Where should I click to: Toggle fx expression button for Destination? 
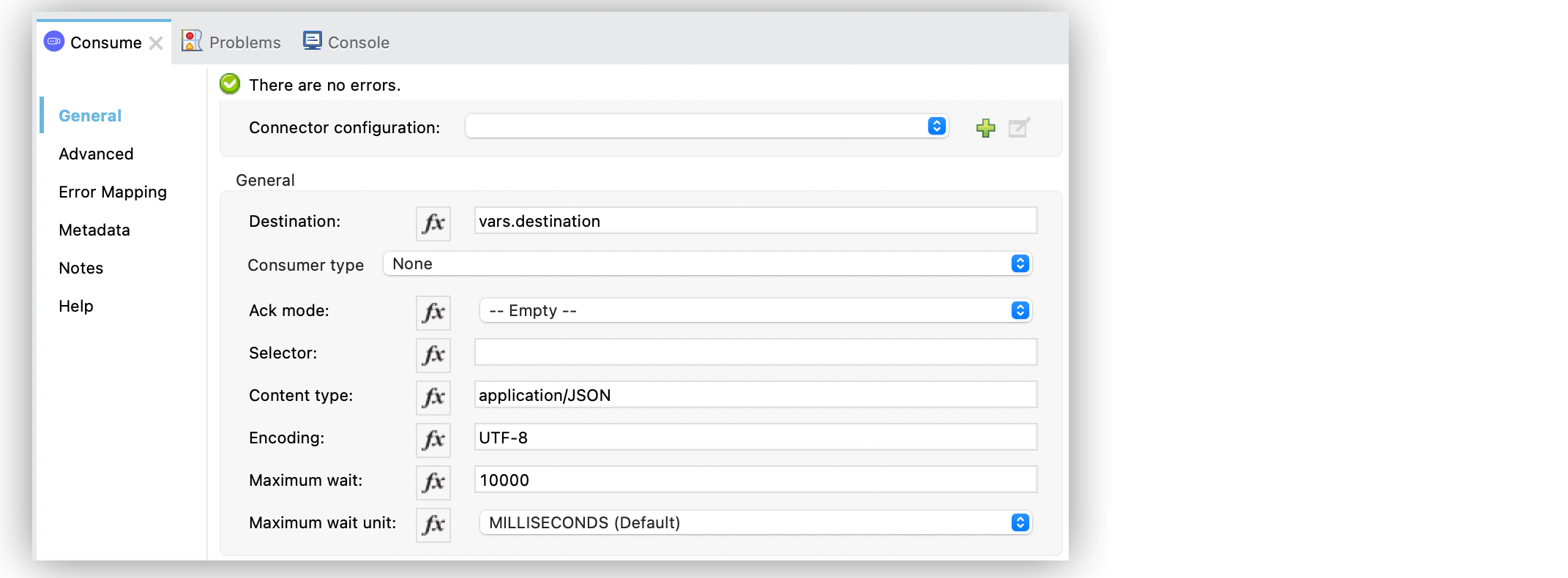point(433,223)
